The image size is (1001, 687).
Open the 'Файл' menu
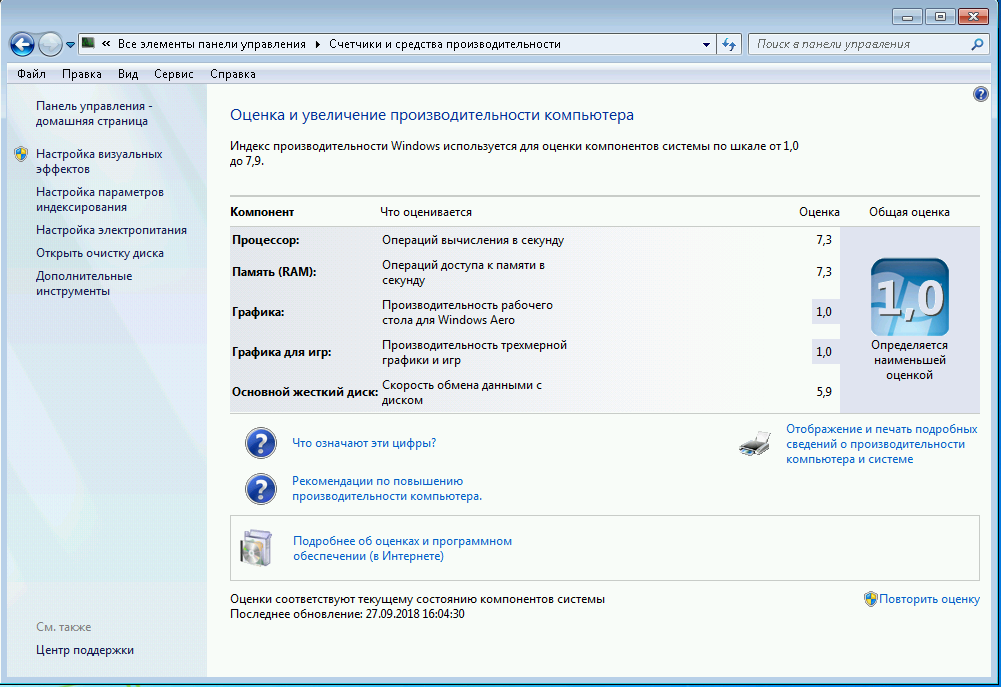[x=31, y=74]
